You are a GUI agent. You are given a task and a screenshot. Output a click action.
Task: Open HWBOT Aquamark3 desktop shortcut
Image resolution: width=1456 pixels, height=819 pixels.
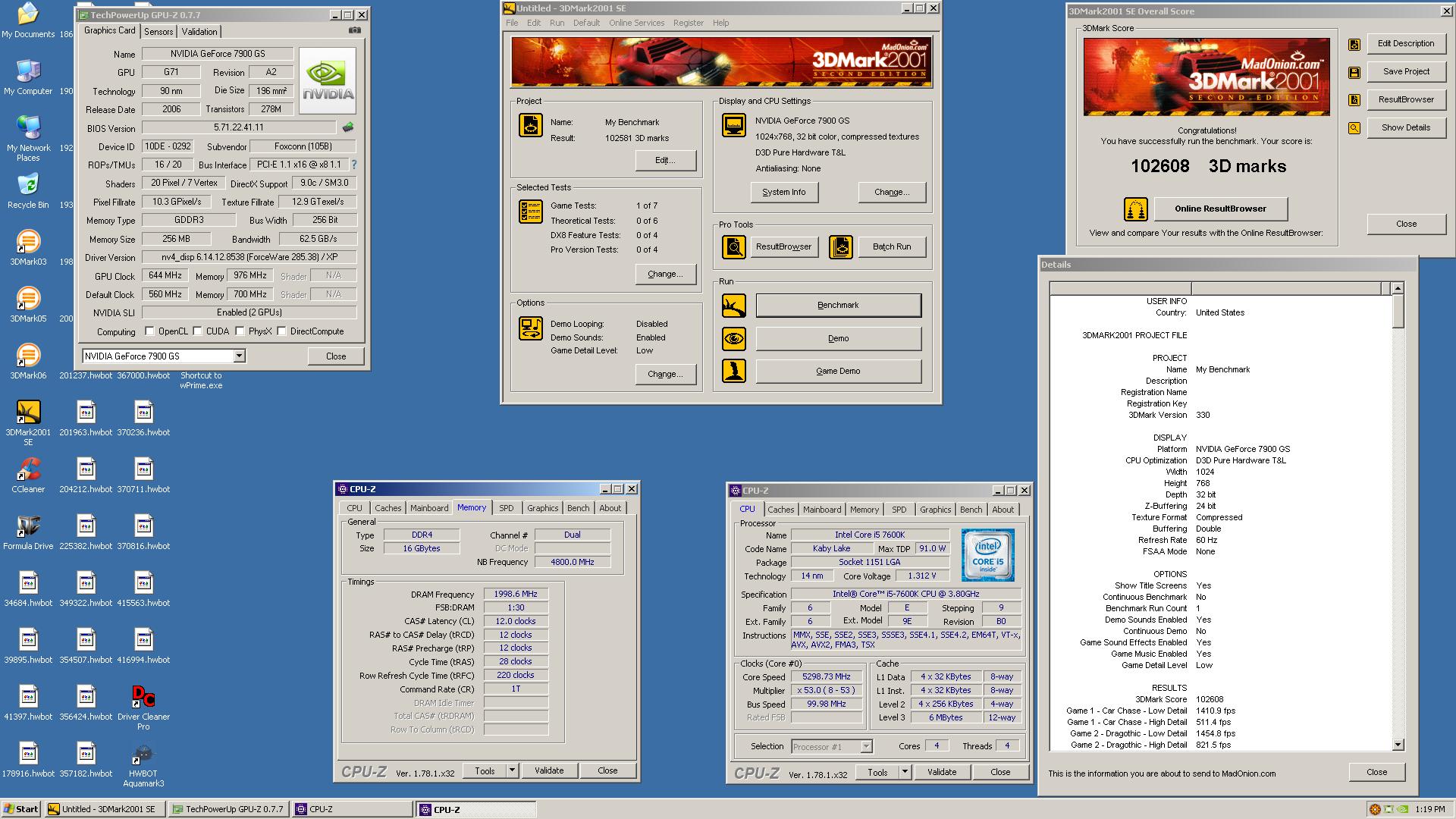(x=143, y=764)
